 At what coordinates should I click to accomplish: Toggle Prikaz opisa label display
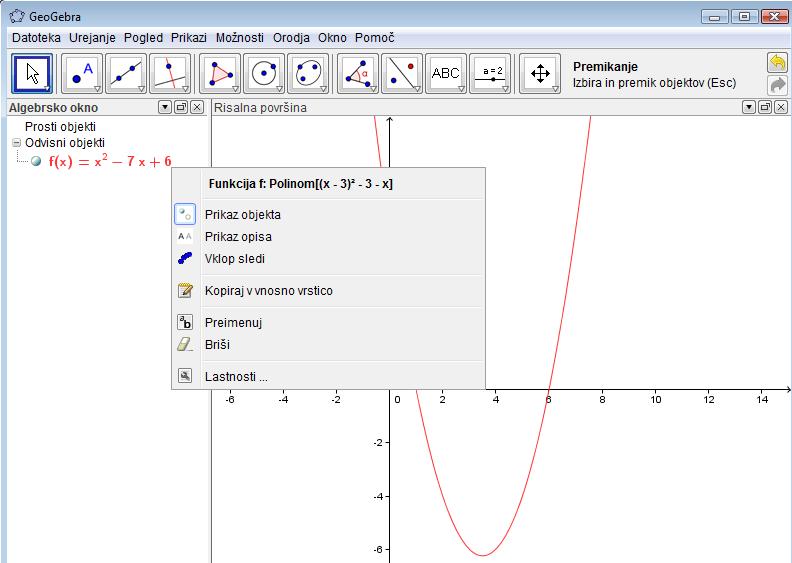(238, 237)
